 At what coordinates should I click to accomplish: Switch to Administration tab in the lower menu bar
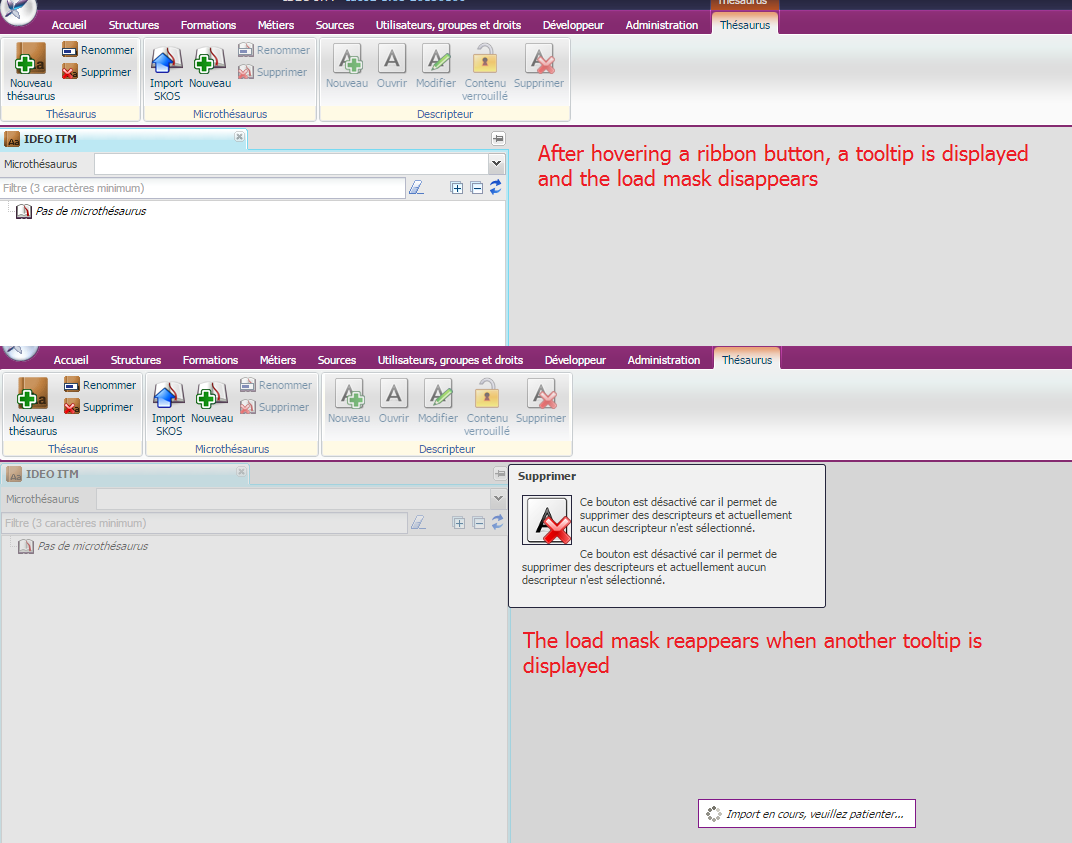[x=663, y=360]
